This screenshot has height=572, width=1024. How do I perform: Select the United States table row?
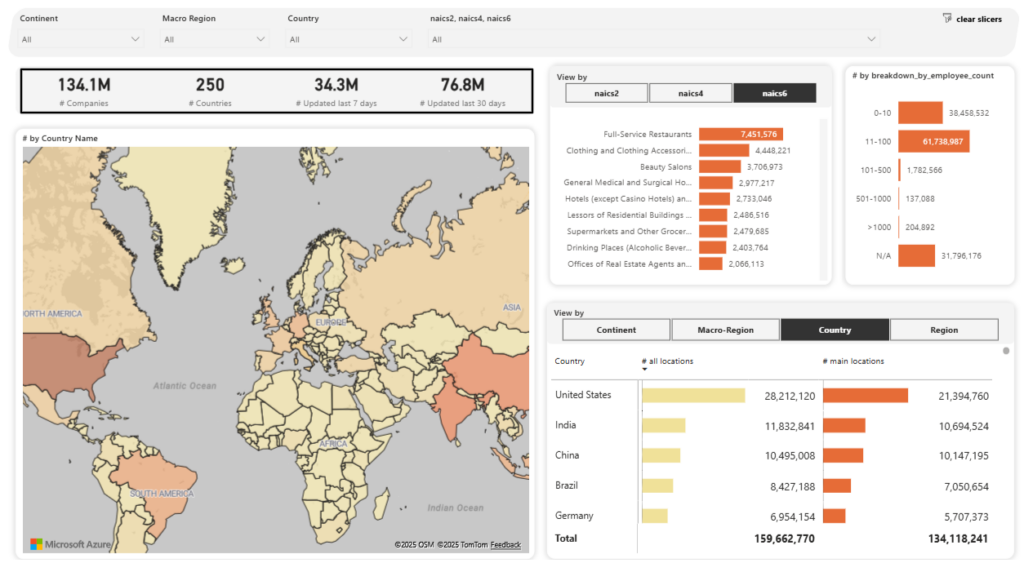[x=583, y=395]
